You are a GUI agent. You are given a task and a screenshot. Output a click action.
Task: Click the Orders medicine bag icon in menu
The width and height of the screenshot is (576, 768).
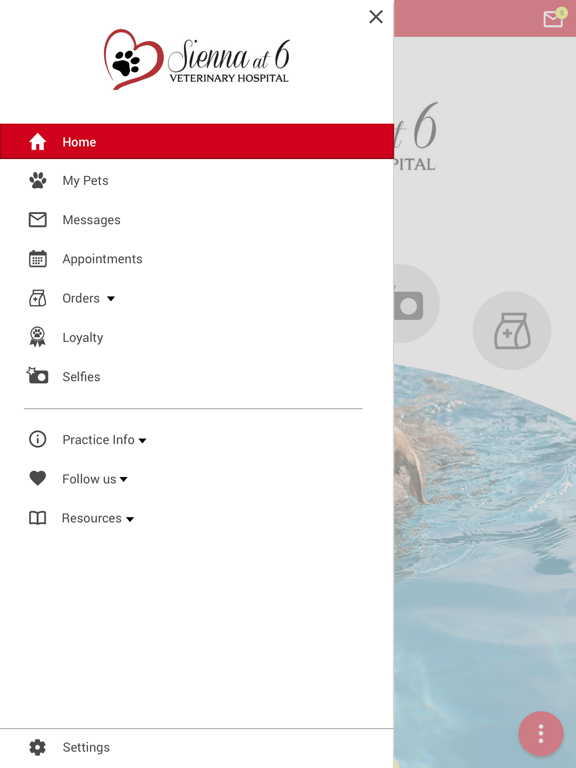click(x=38, y=298)
